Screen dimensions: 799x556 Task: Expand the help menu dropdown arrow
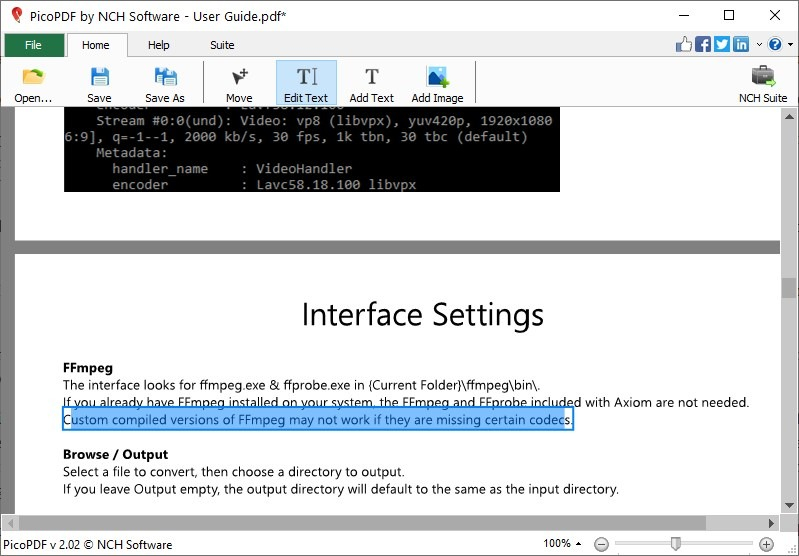tap(790, 45)
